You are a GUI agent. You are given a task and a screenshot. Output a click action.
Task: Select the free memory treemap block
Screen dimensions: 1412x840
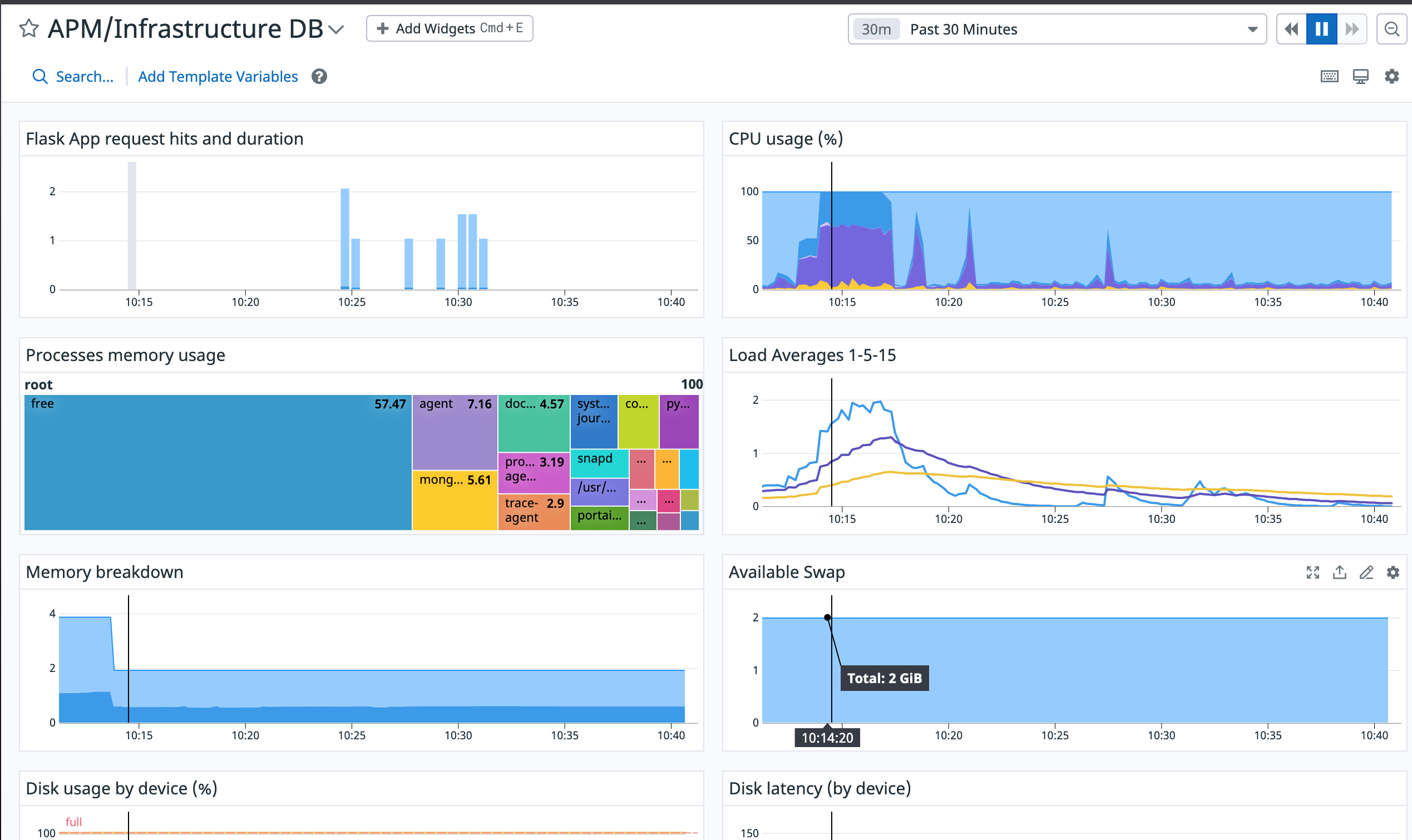(x=218, y=462)
